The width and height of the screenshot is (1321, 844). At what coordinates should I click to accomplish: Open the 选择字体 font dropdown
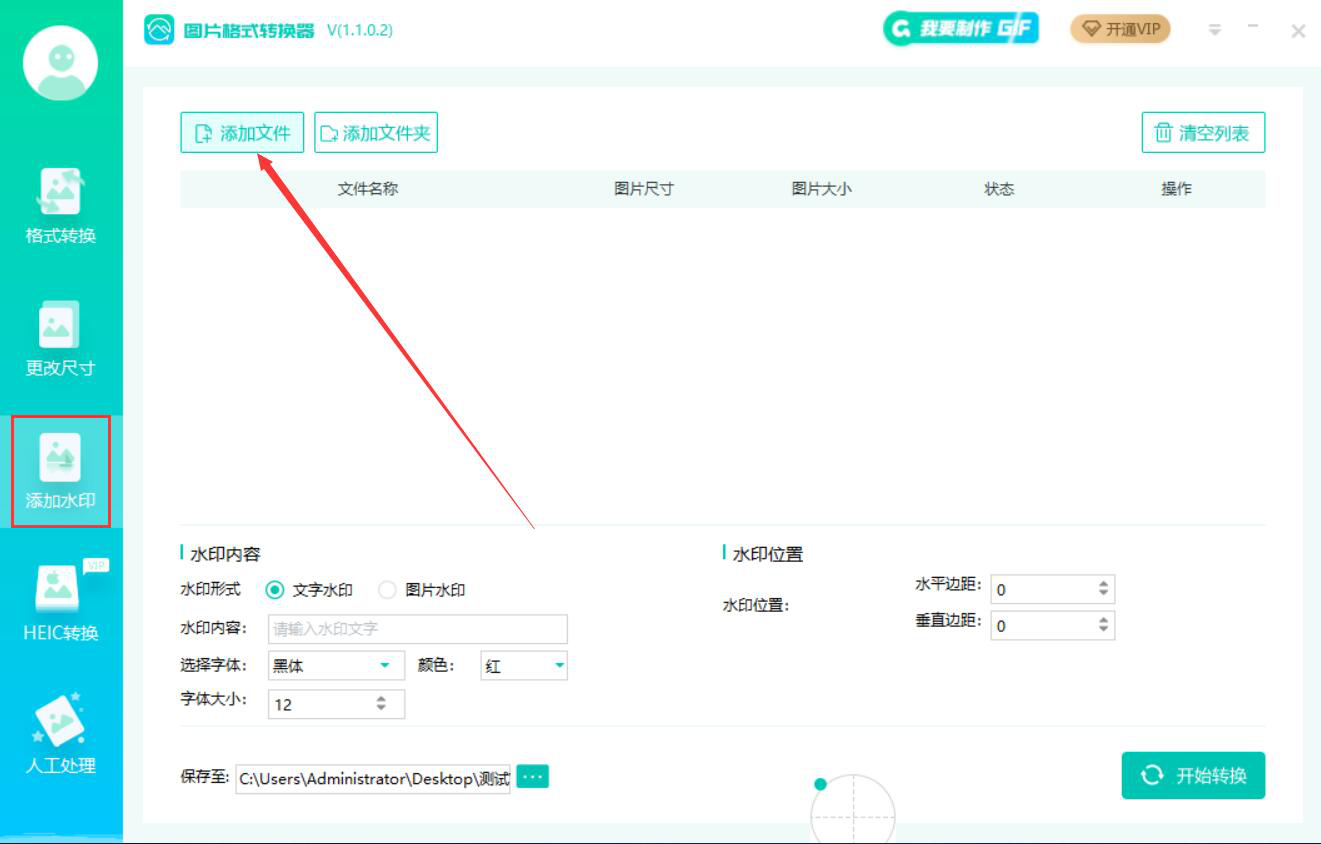[336, 666]
